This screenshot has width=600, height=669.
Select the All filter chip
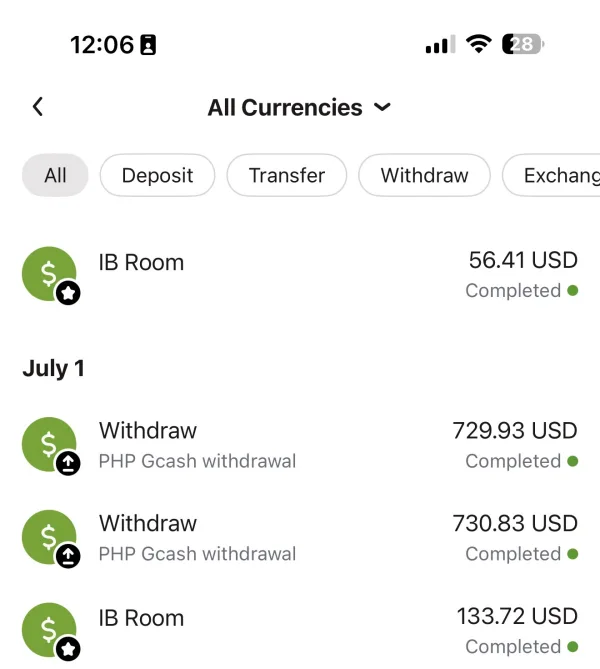click(55, 175)
